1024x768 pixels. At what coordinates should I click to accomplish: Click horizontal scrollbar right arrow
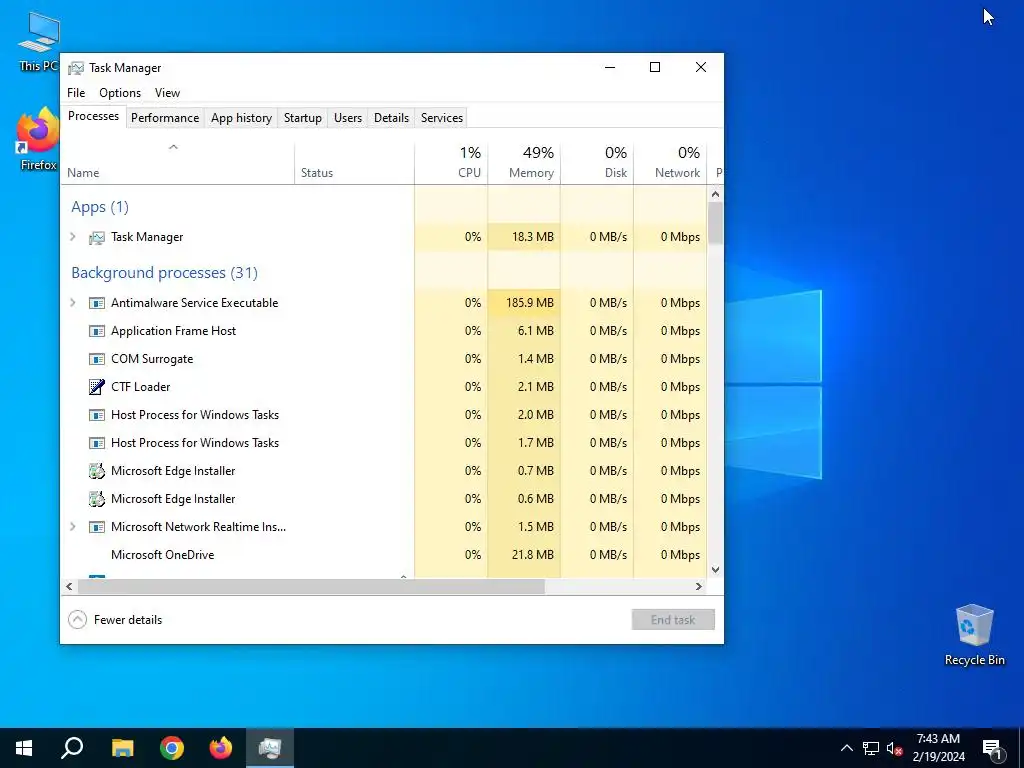698,586
